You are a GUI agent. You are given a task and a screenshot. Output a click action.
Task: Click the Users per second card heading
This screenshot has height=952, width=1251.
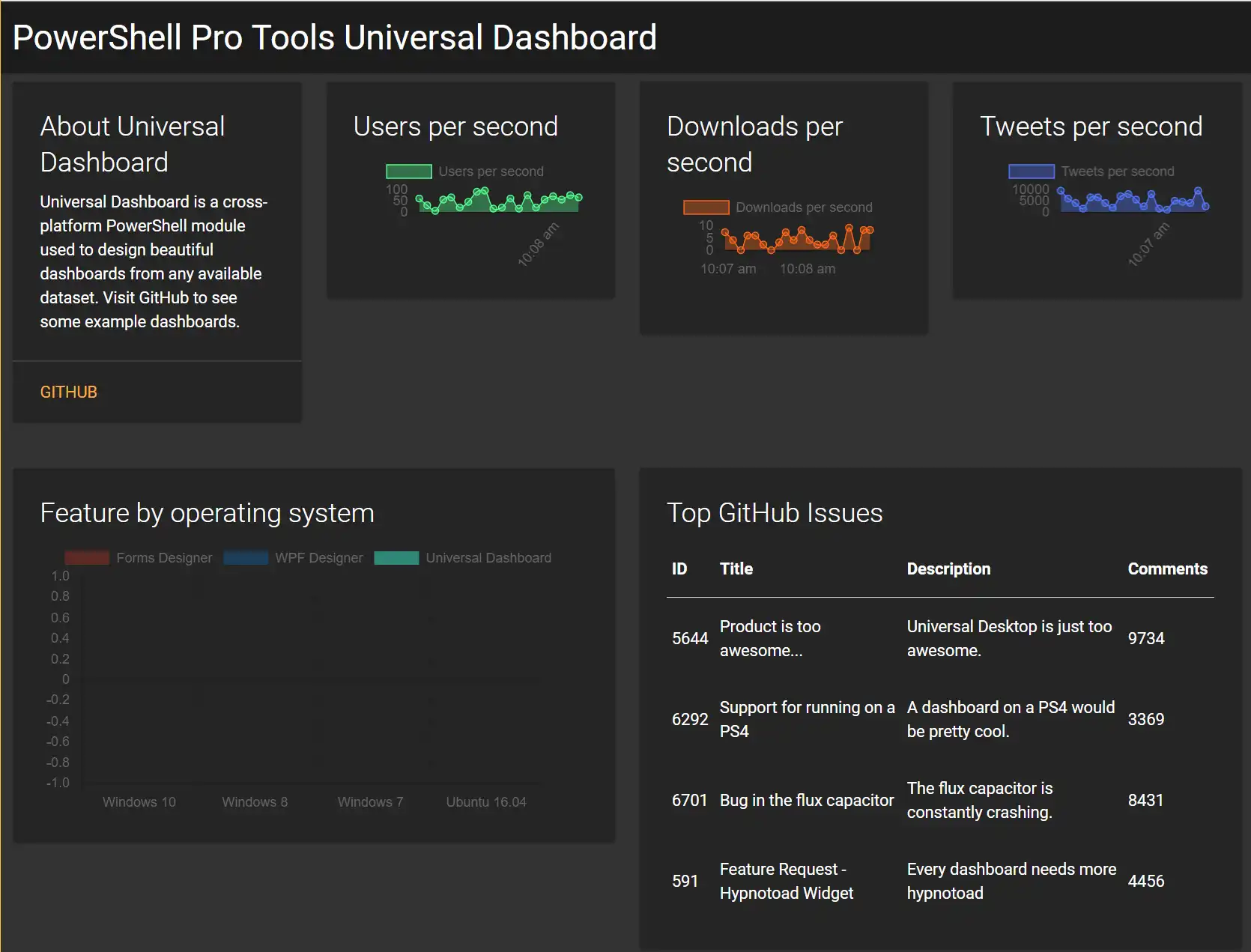click(455, 127)
